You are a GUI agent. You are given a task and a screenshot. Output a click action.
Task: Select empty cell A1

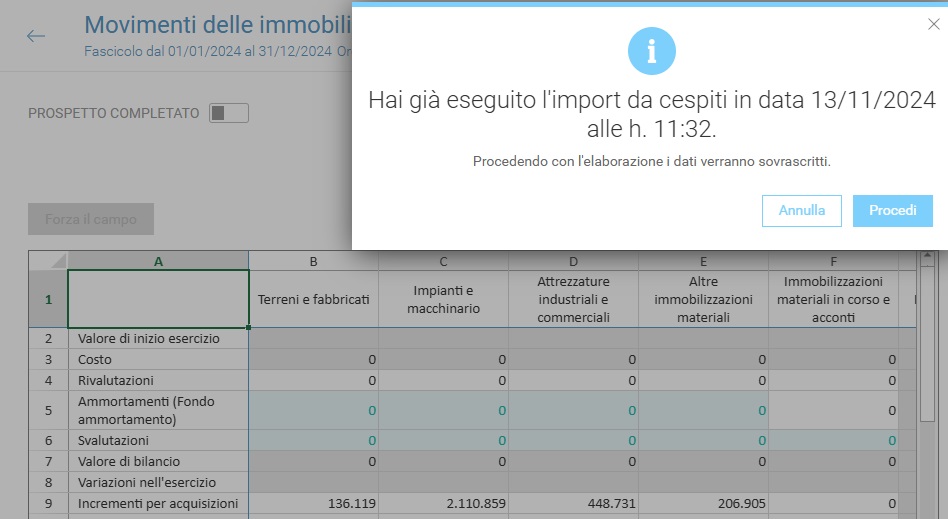(x=158, y=299)
